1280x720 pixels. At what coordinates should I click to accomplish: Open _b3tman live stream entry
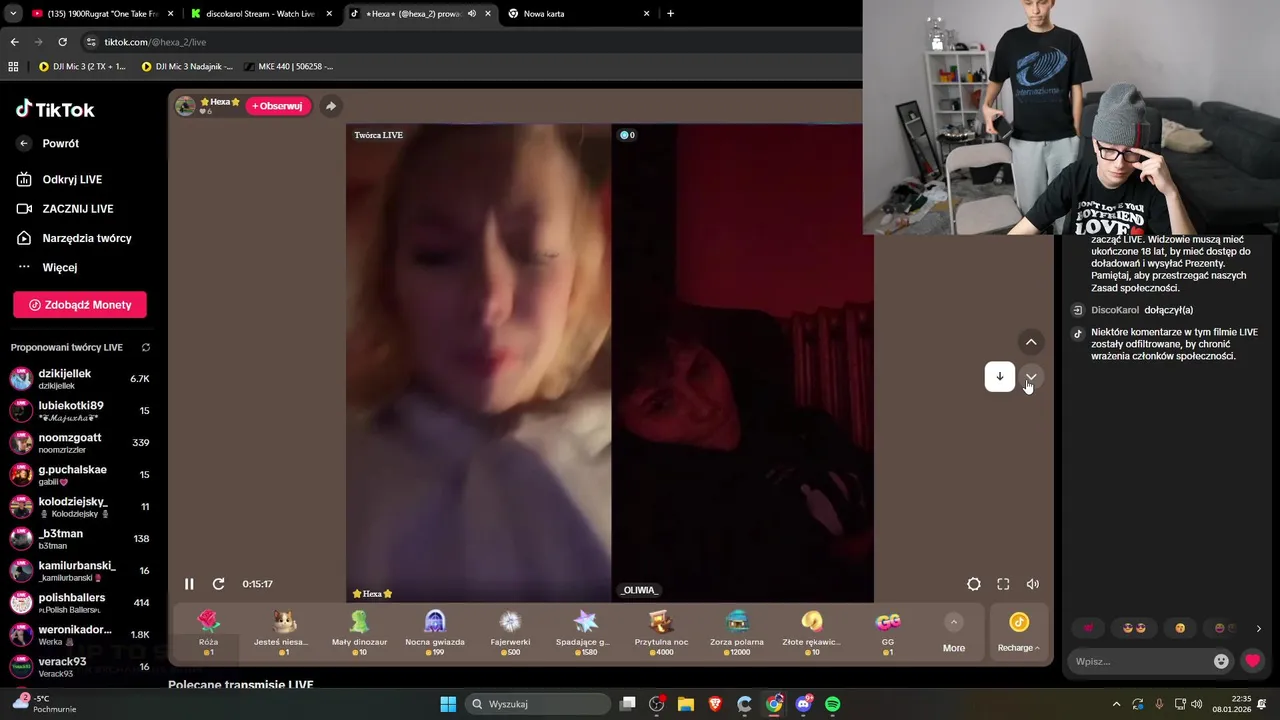[x=80, y=539]
